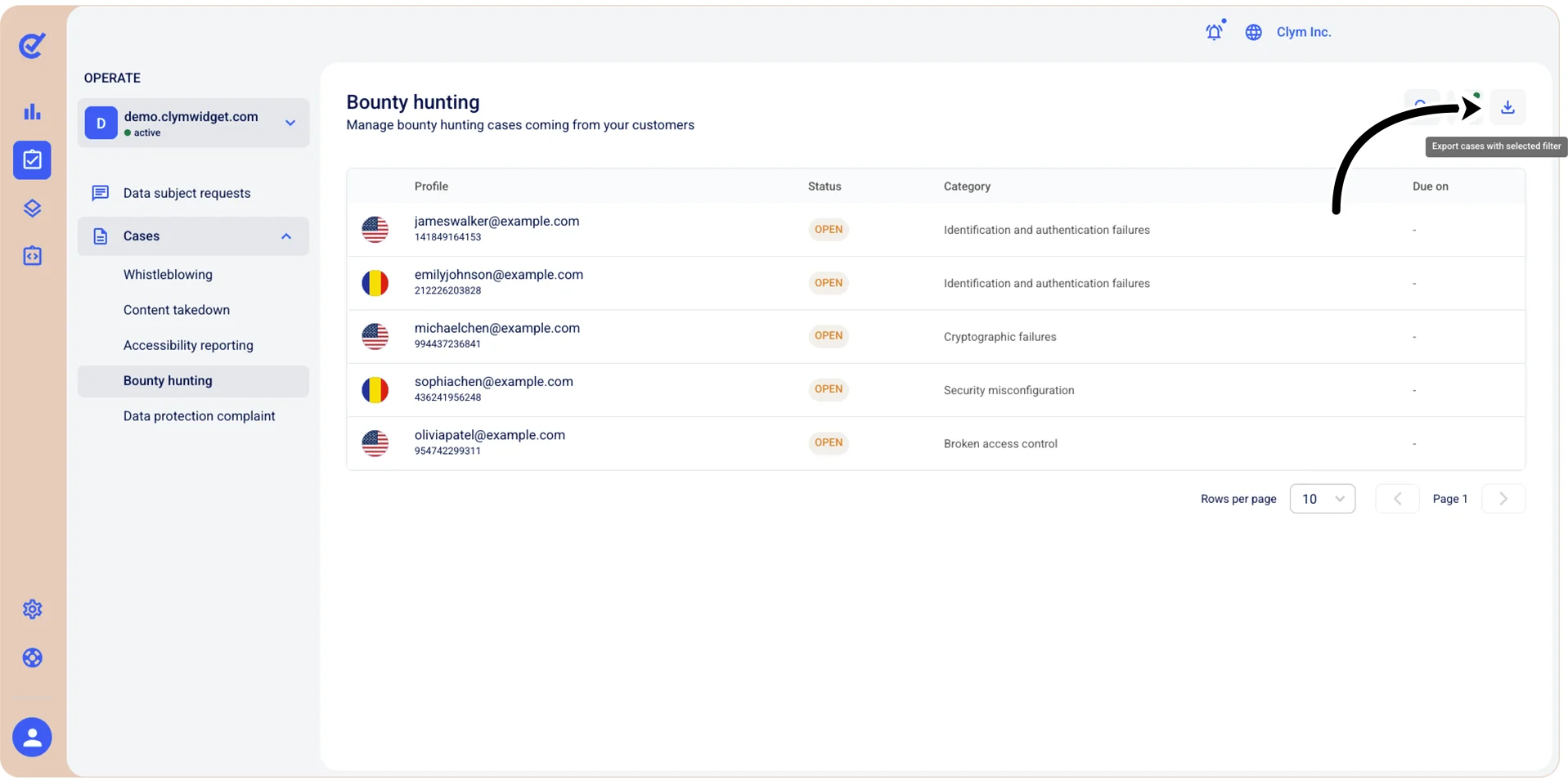Screen dimensions: 1568x781
Task: Open Accessibility reporting cases
Action: (x=188, y=345)
